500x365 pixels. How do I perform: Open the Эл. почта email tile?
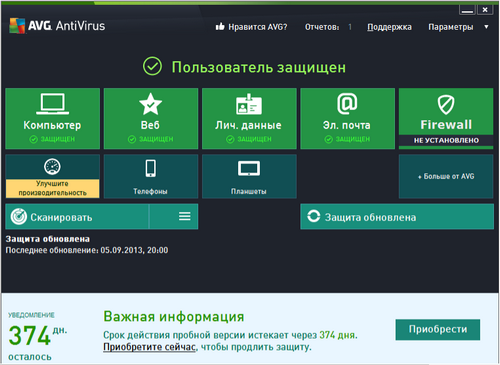[x=347, y=118]
